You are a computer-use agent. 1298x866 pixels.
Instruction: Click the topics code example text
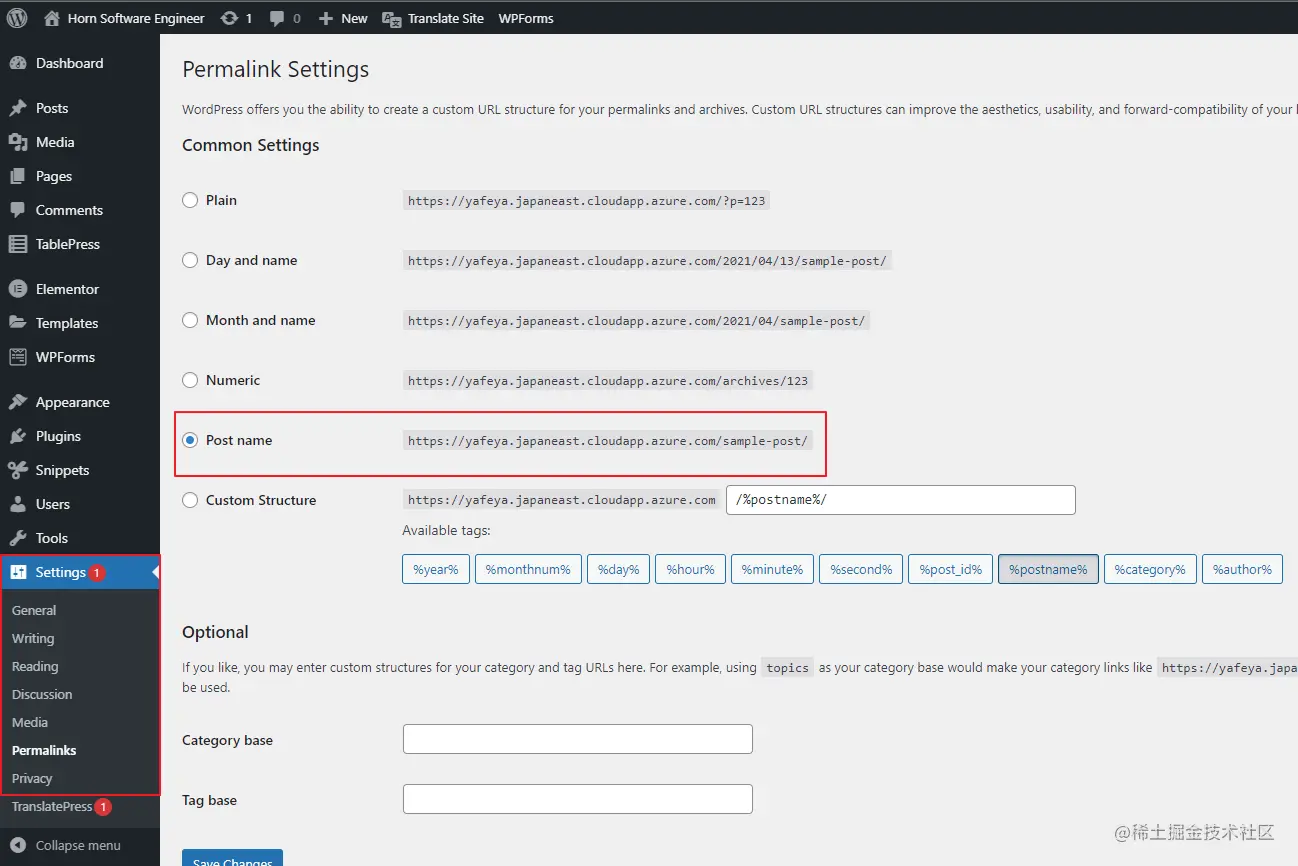tap(788, 668)
